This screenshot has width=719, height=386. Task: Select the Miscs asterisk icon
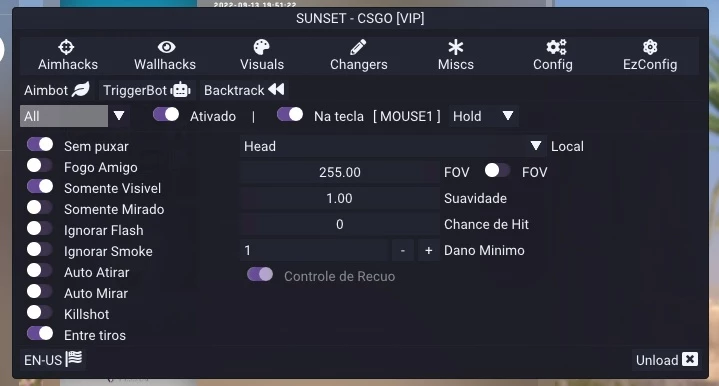456,47
